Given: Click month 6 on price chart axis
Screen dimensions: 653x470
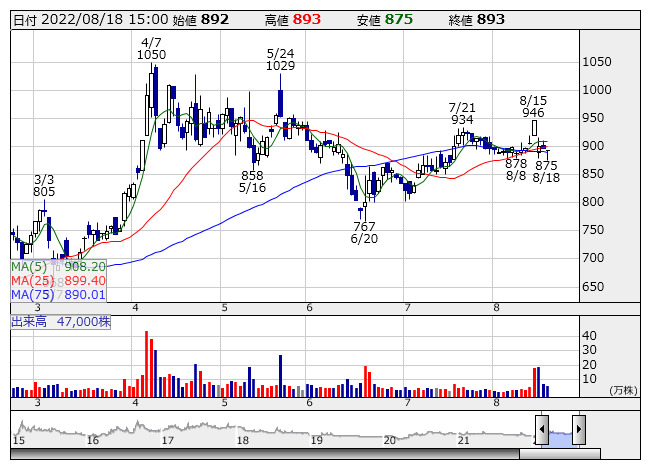Looking at the screenshot, I should 309,308.
